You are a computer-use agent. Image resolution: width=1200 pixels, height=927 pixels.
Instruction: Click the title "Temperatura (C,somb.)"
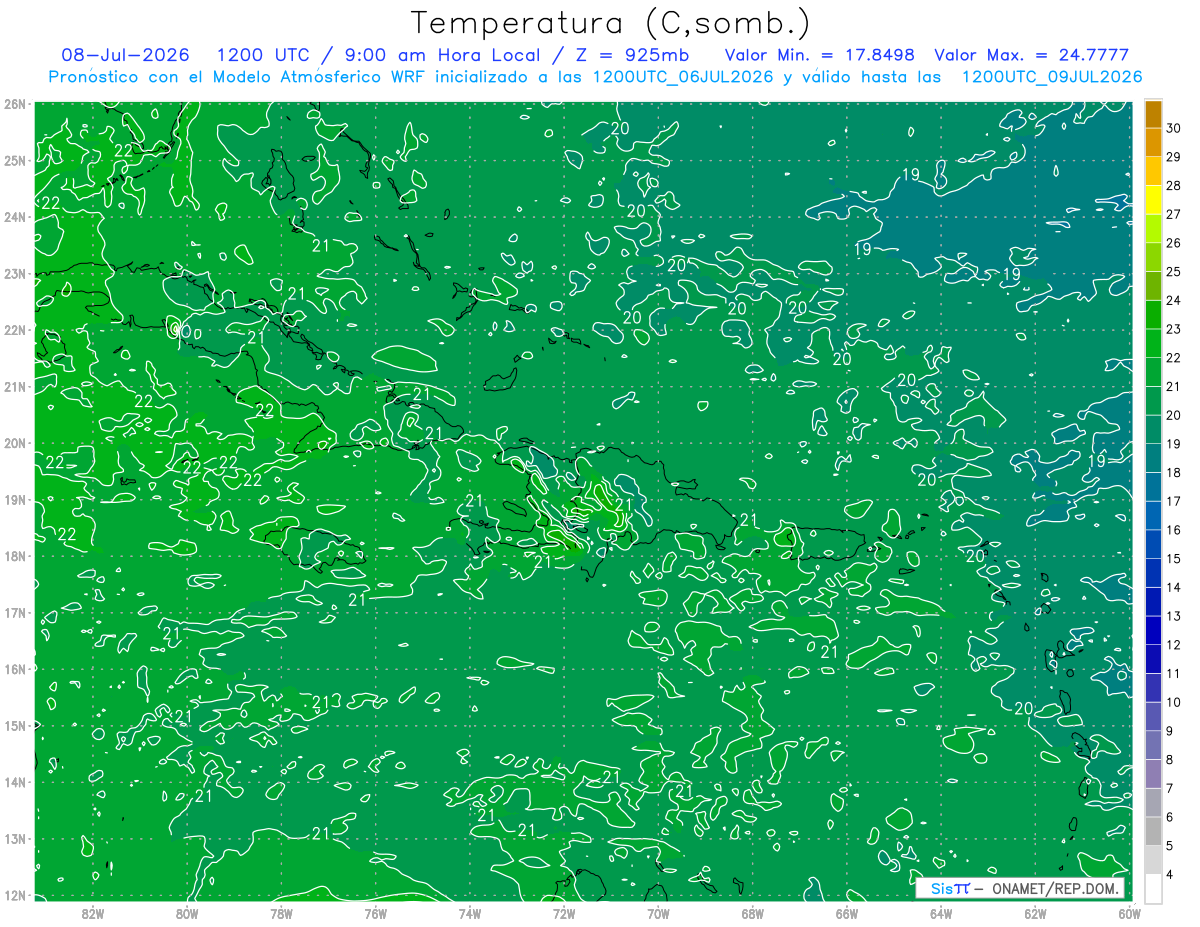pyautogui.click(x=611, y=23)
